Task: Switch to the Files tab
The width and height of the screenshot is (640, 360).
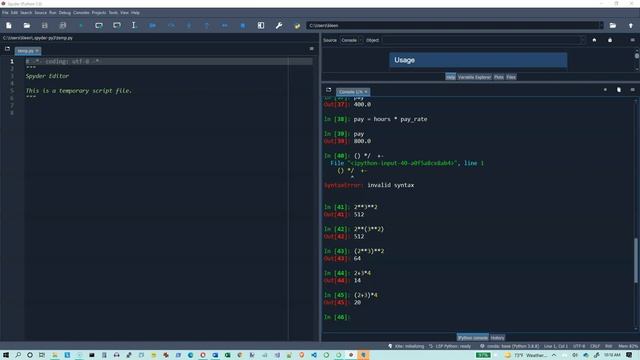Action: 511,77
